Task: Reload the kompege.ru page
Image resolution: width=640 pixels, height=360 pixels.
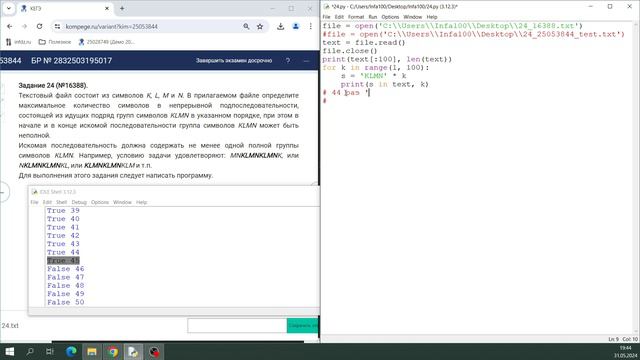Action: click(x=39, y=26)
